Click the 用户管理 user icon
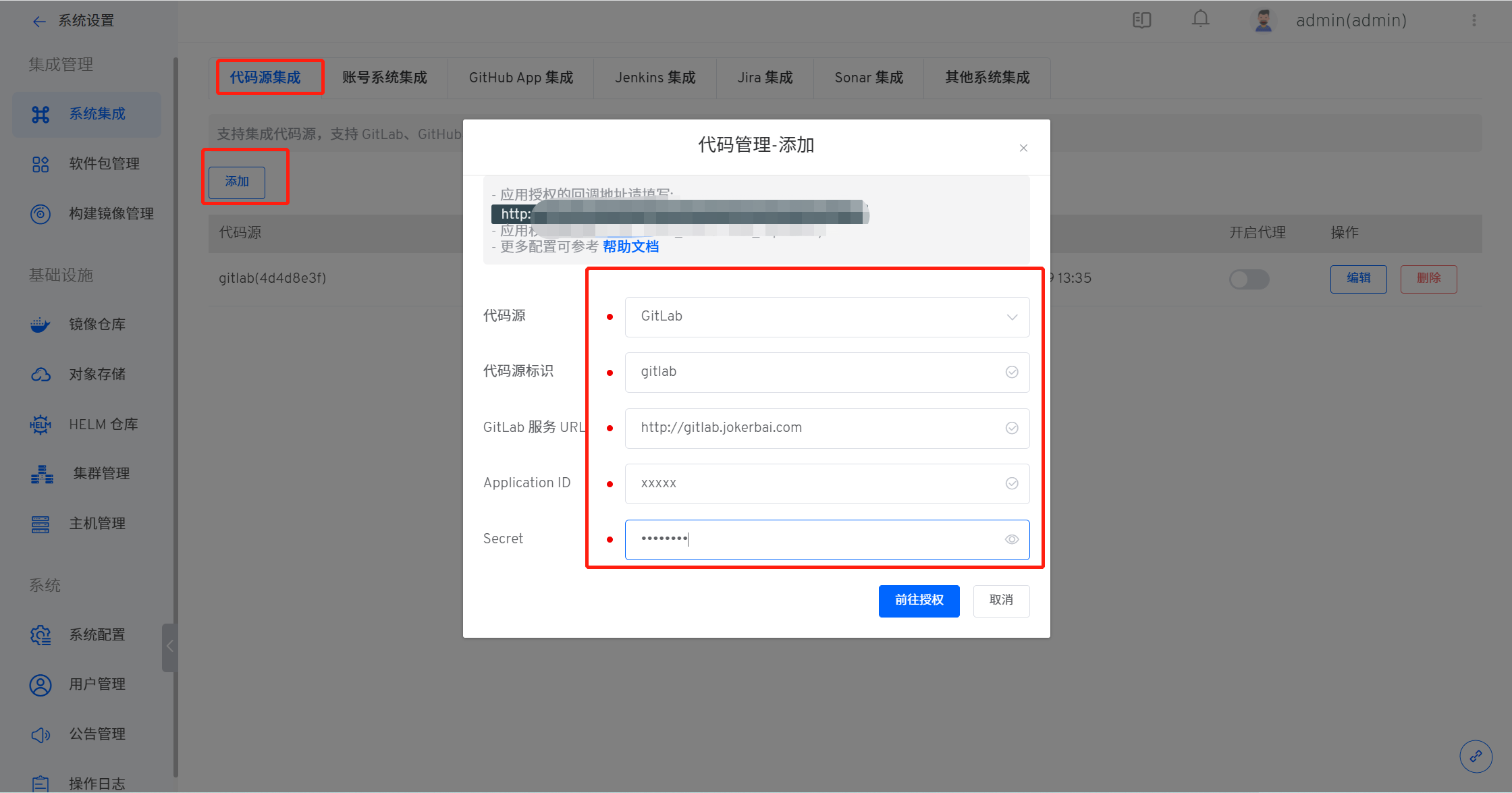The height and width of the screenshot is (793, 1512). [x=40, y=685]
